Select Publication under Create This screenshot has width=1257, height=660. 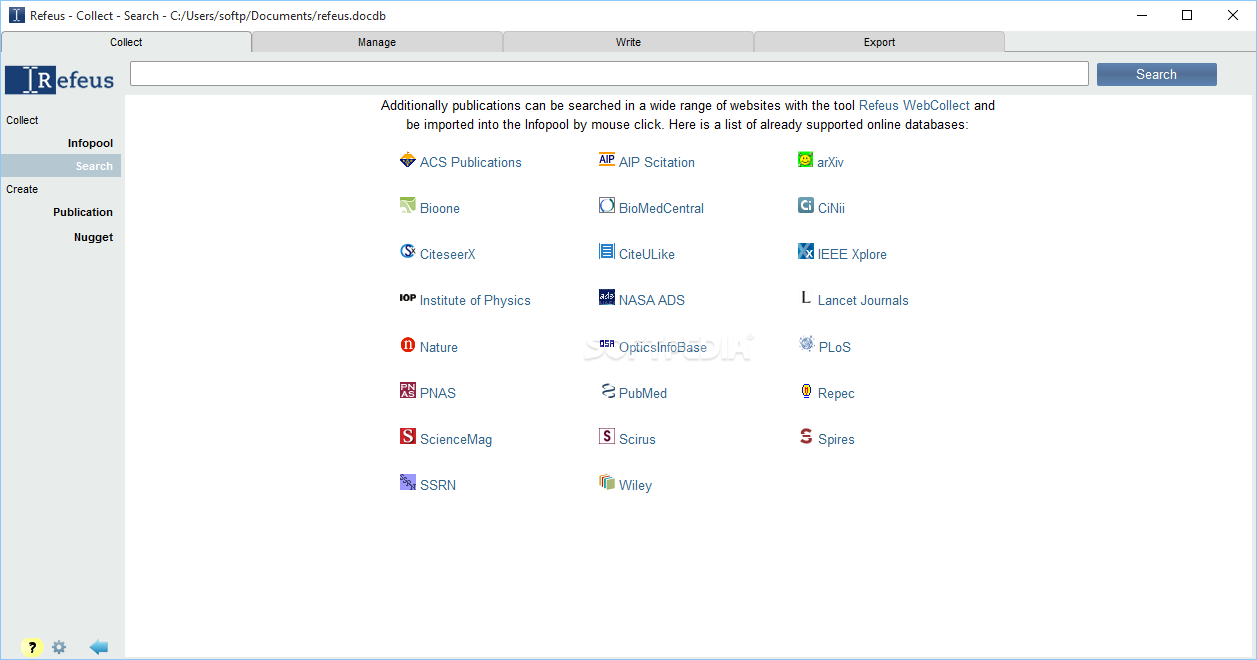tap(83, 212)
